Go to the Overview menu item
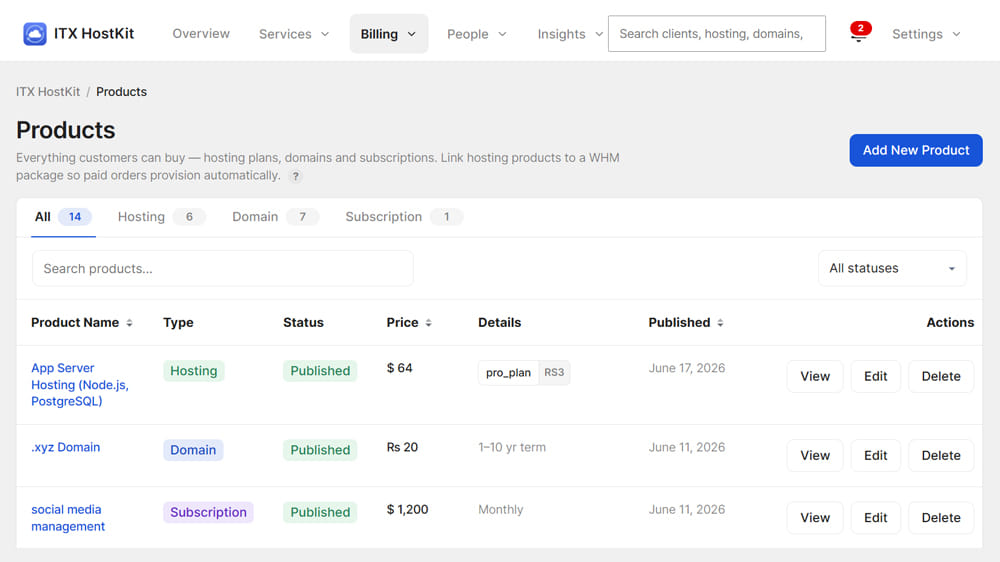 [x=201, y=34]
